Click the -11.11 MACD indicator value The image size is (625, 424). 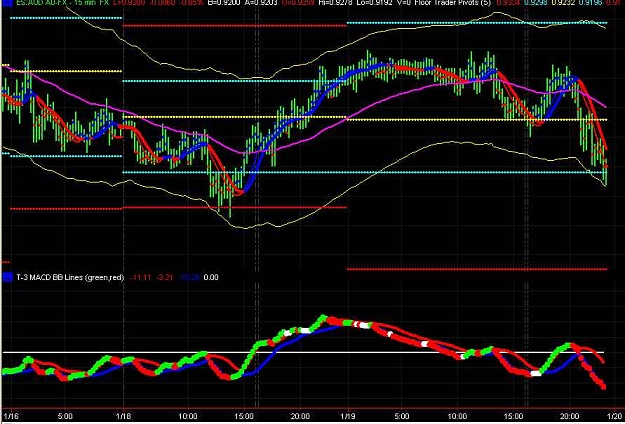pos(141,277)
